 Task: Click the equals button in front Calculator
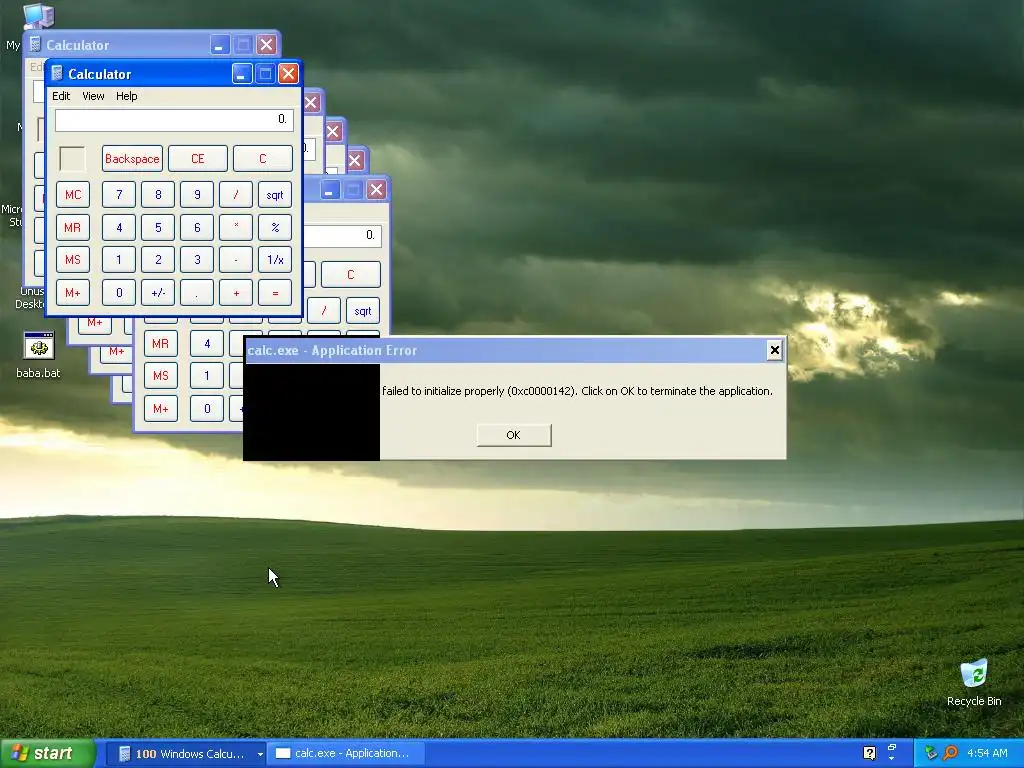click(275, 293)
